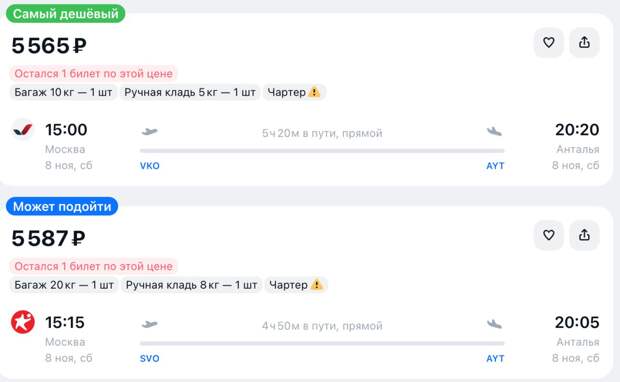Click AYT arrival code in second ticket

tap(495, 358)
